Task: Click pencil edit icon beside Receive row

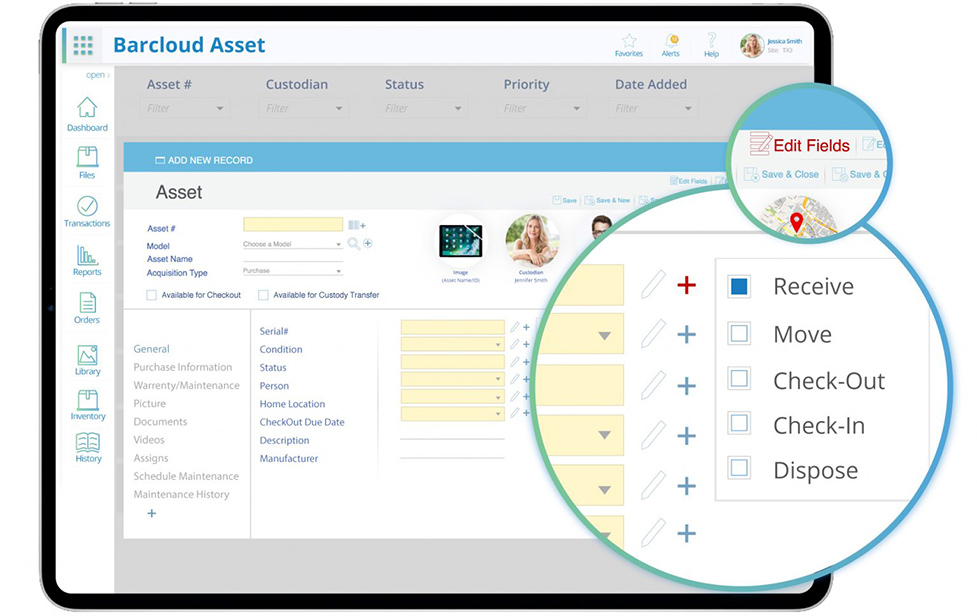Action: coord(653,285)
